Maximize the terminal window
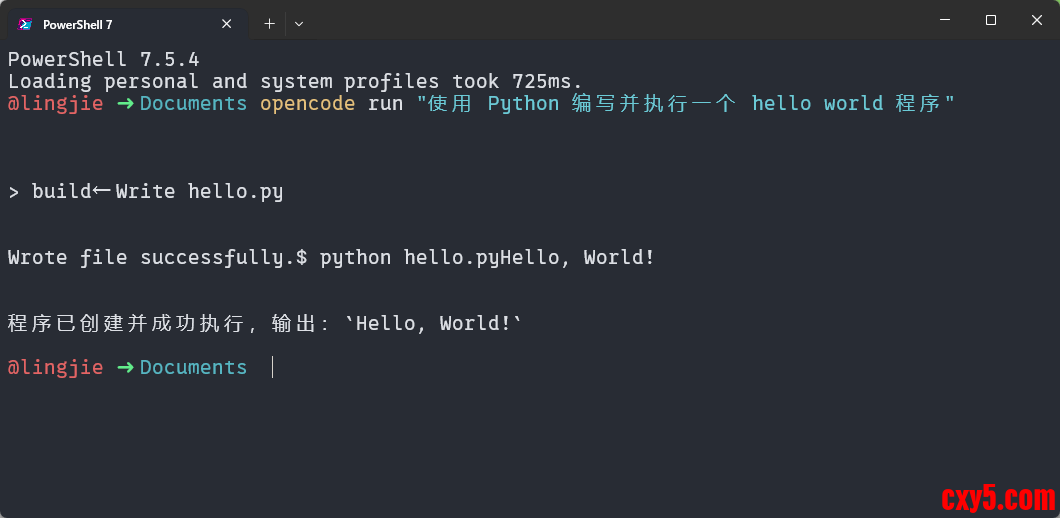Image resolution: width=1060 pixels, height=518 pixels. 991,20
